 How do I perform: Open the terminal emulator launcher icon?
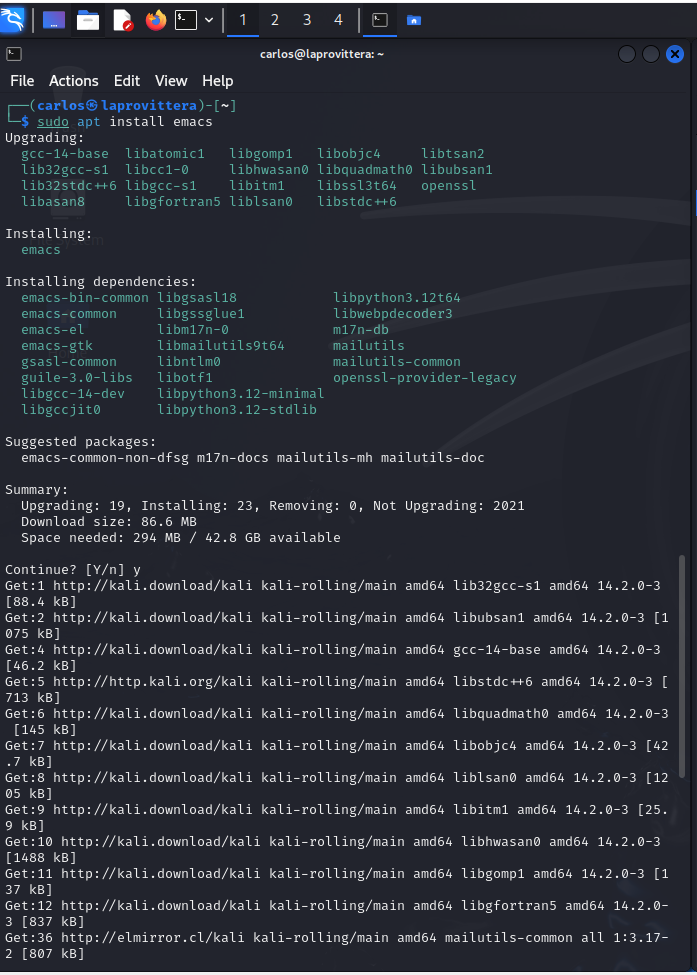pyautogui.click(x=186, y=21)
